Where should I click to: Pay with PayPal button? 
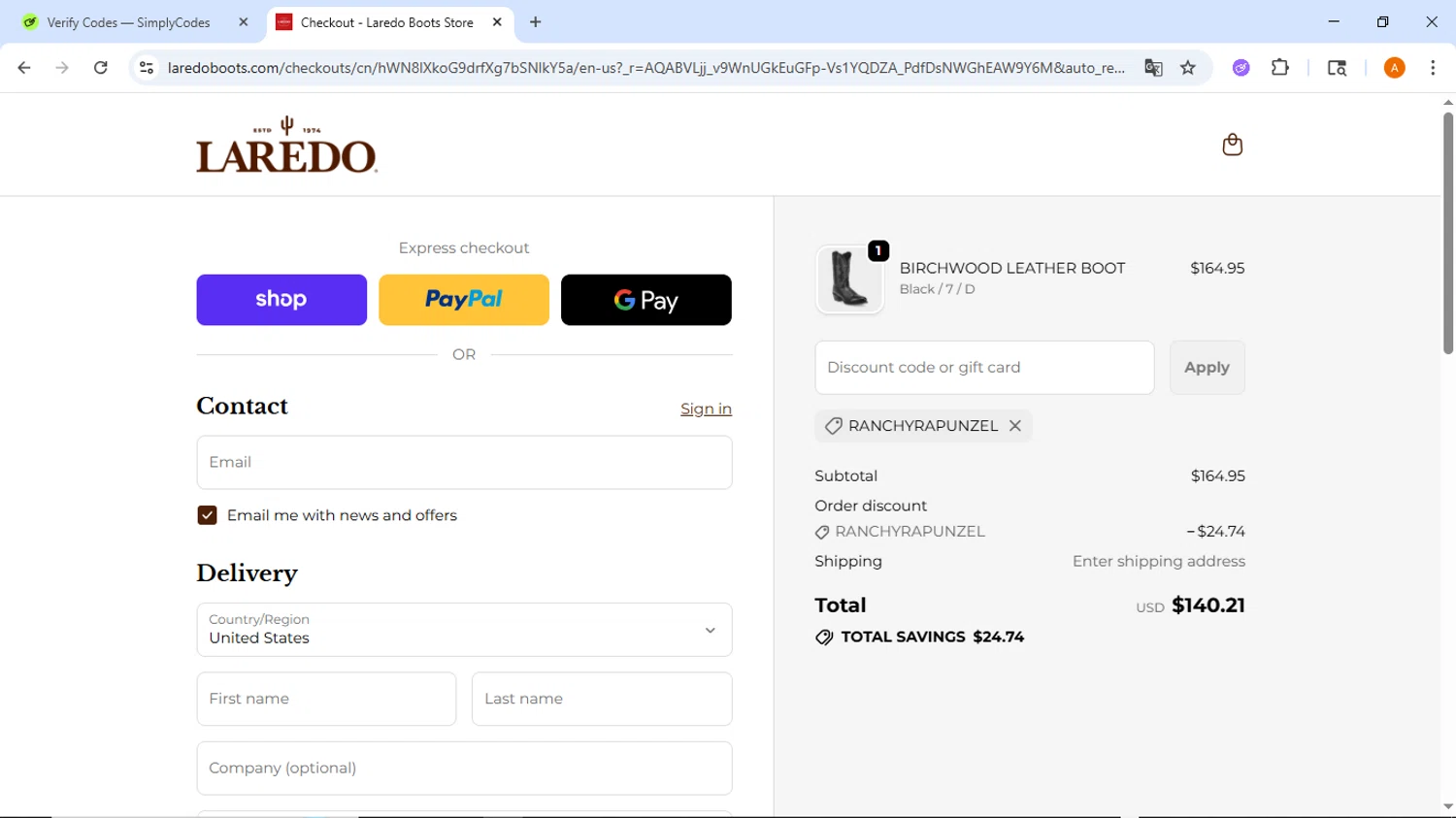click(x=464, y=300)
